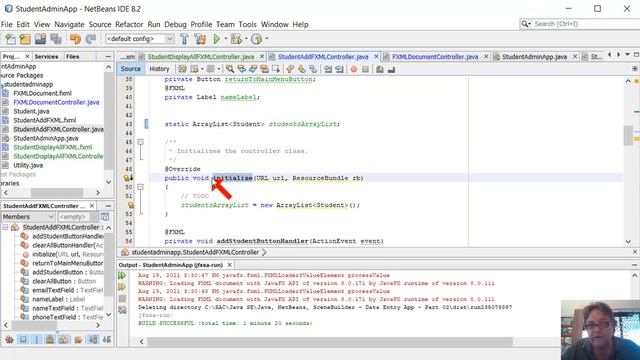This screenshot has height=360, width=640.
Task: Open the File menu
Action: tap(7, 24)
